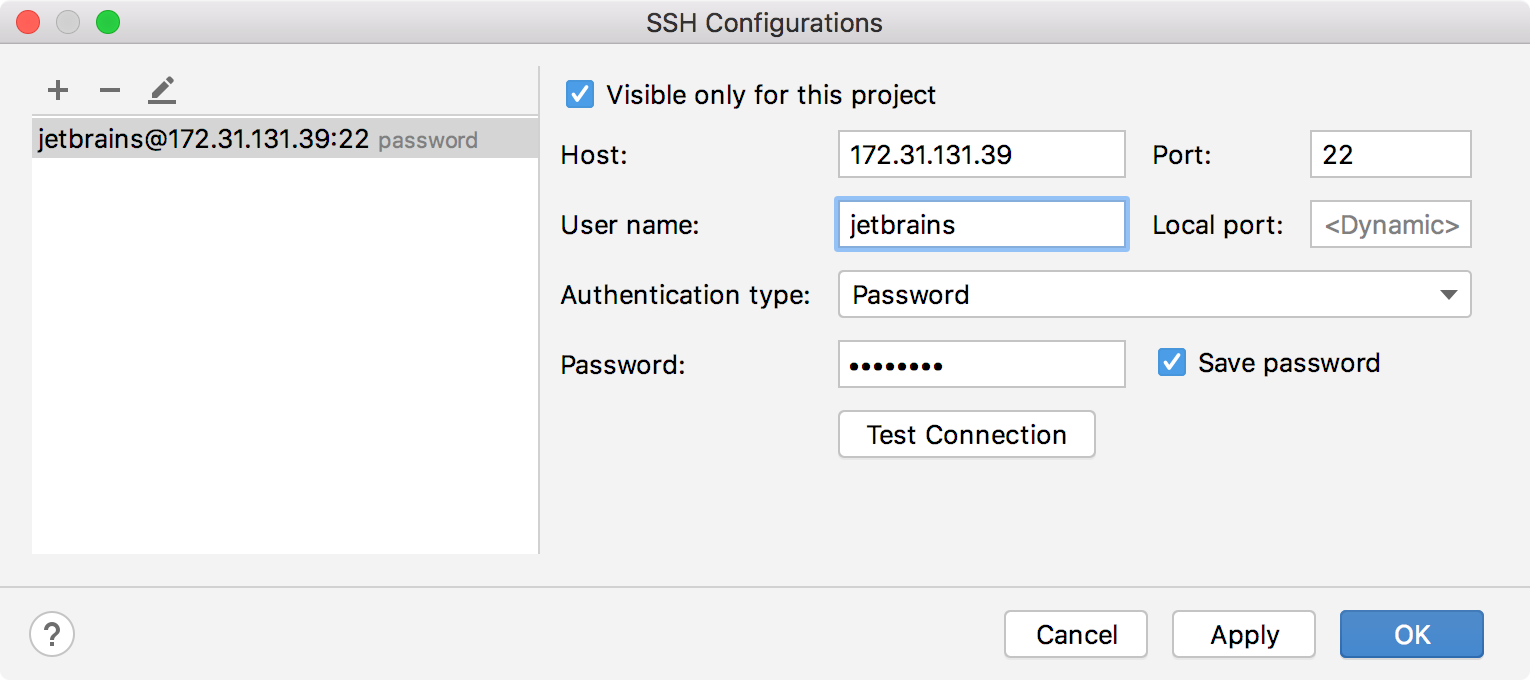Uncheck Visible only for this project
Image resolution: width=1530 pixels, height=680 pixels.
pos(578,94)
